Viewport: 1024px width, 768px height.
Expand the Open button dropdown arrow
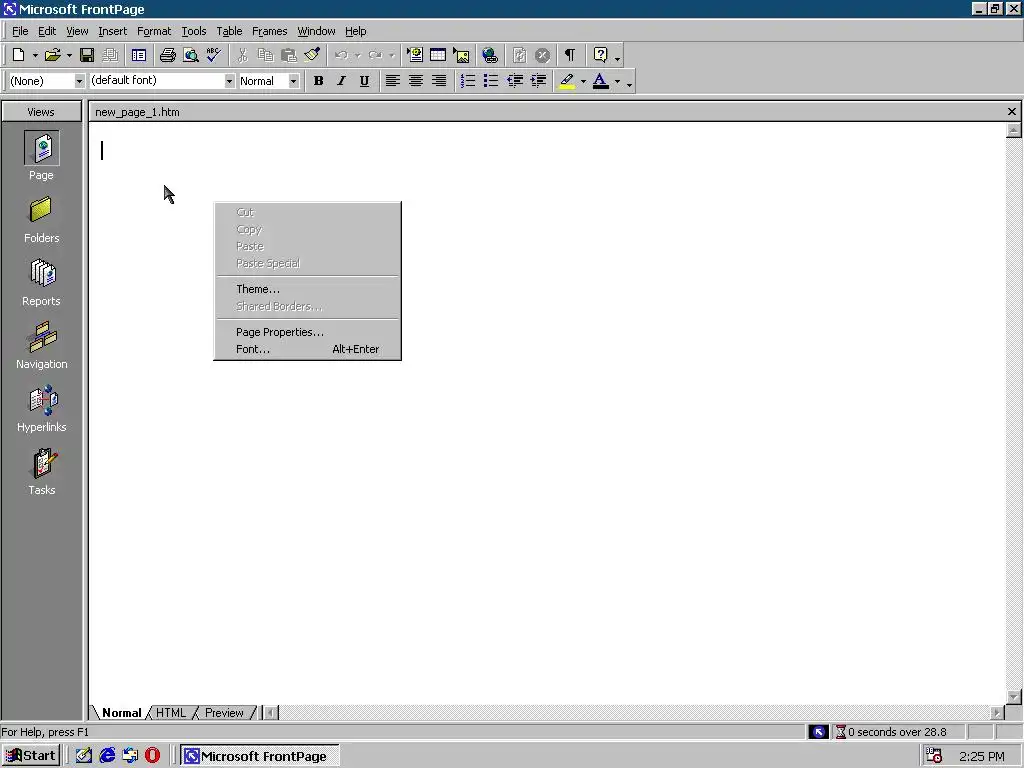(69, 56)
